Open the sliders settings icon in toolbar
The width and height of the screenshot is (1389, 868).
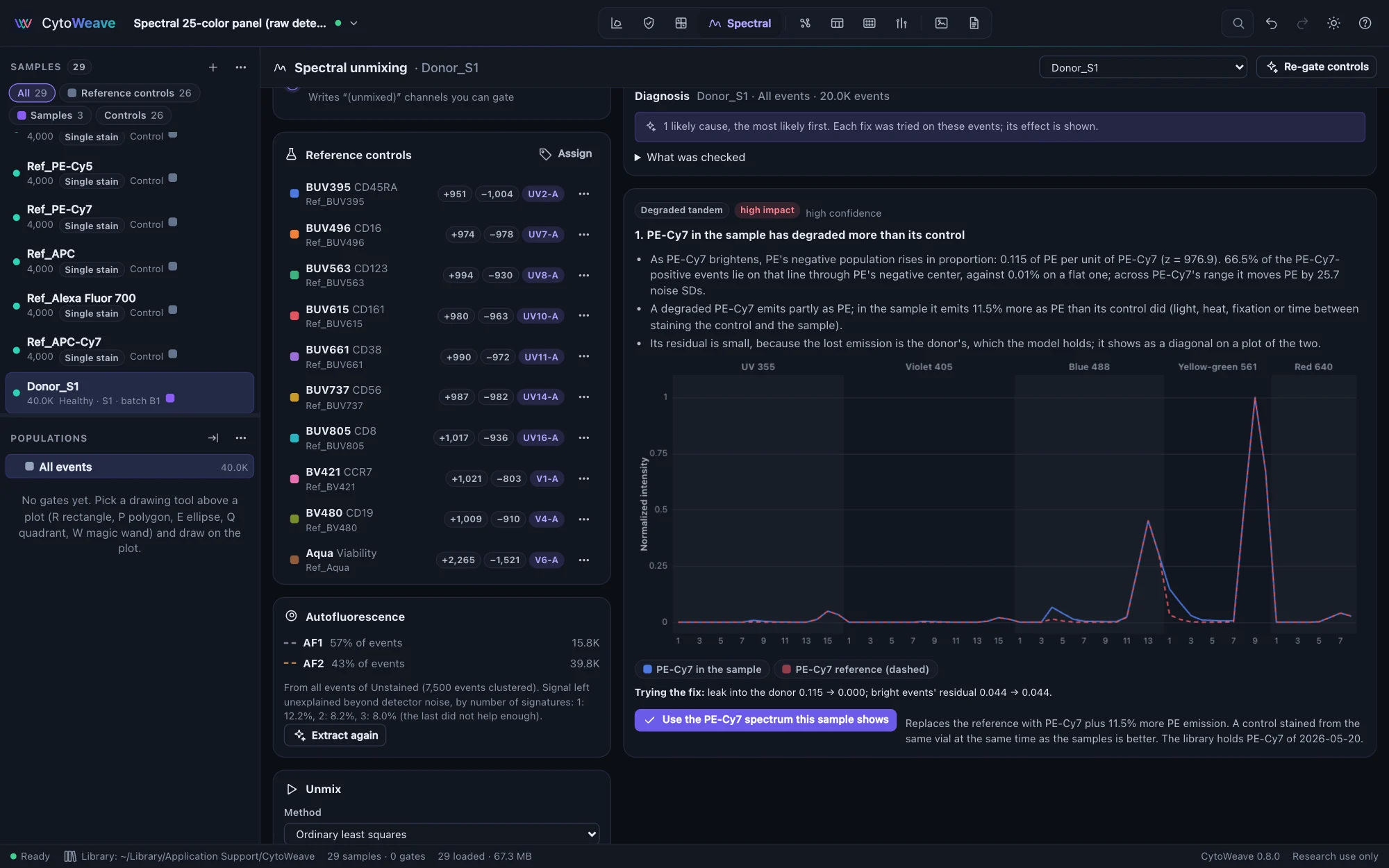[901, 23]
